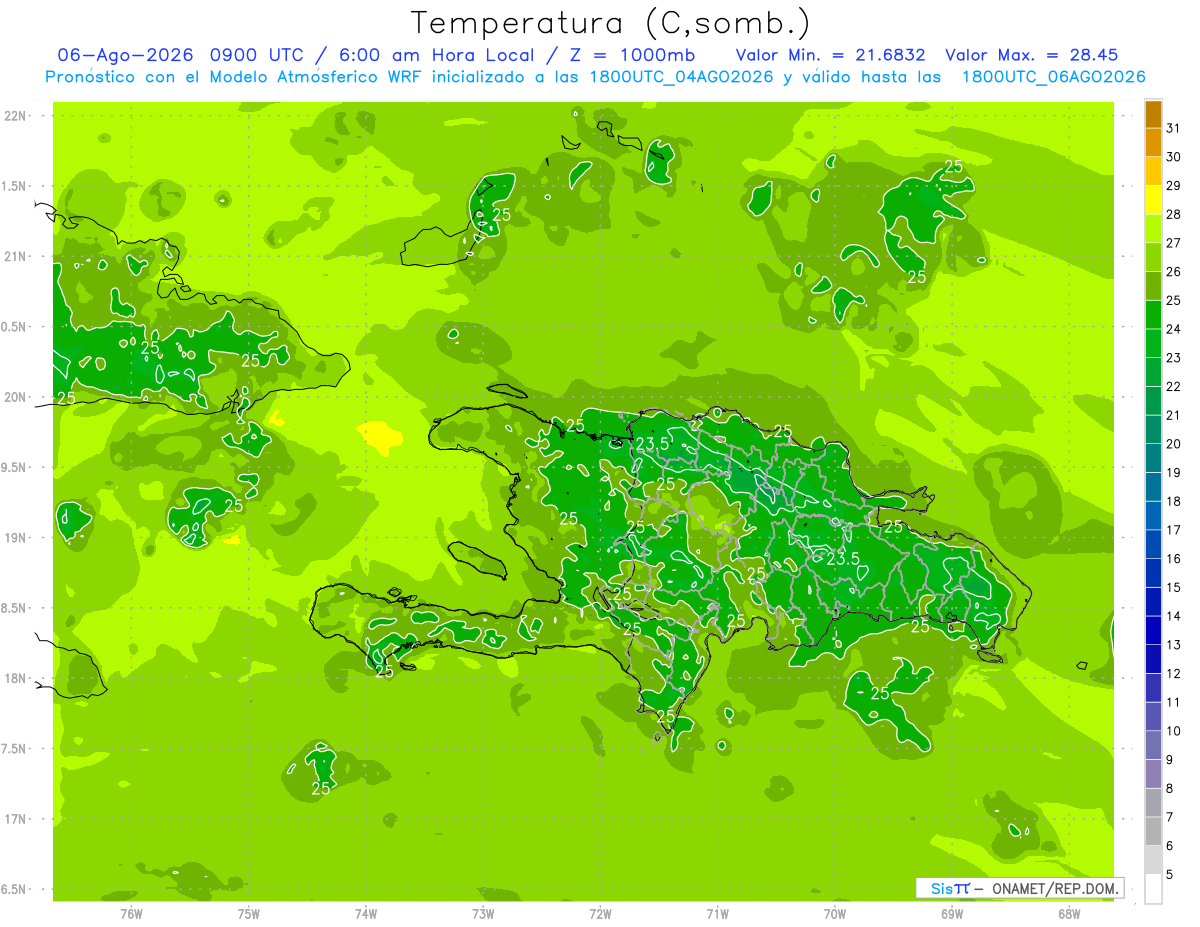Image resolution: width=1200 pixels, height=927 pixels.
Task: Click the color bar value "10"
Action: coord(1174,731)
